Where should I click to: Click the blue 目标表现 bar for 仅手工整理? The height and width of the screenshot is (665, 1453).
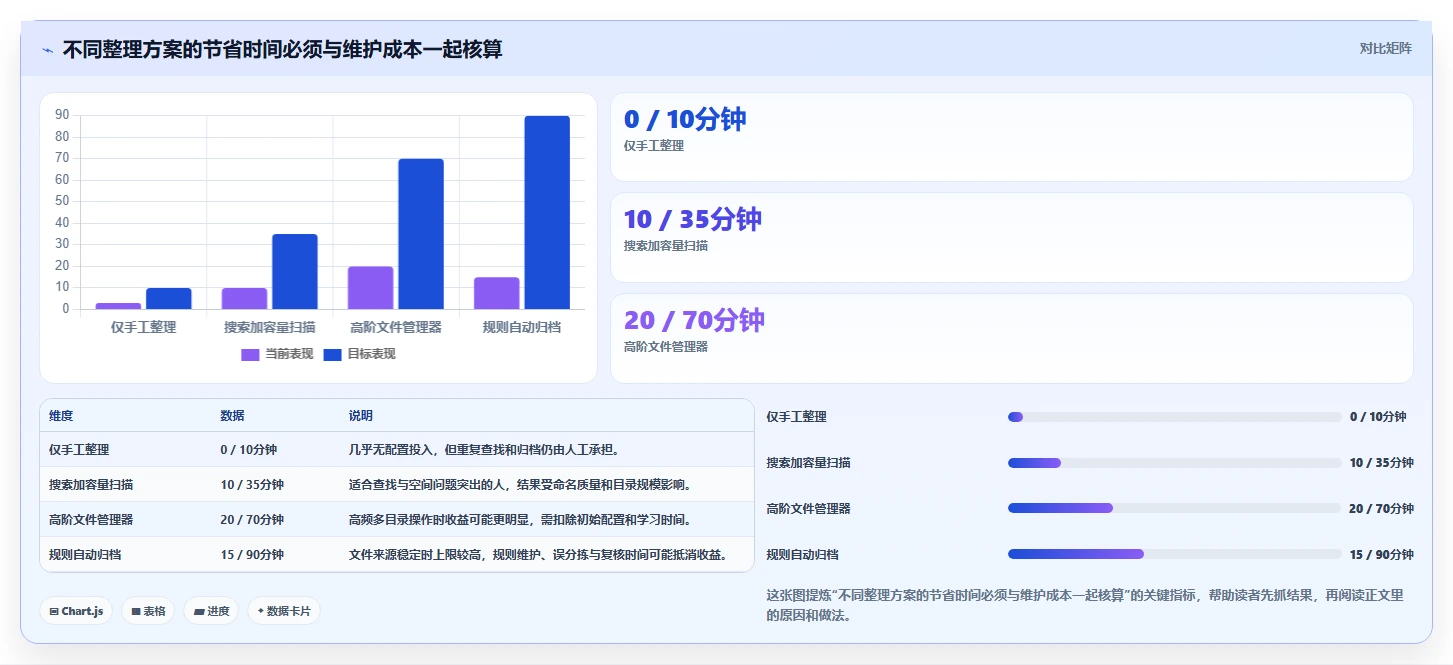tap(168, 299)
